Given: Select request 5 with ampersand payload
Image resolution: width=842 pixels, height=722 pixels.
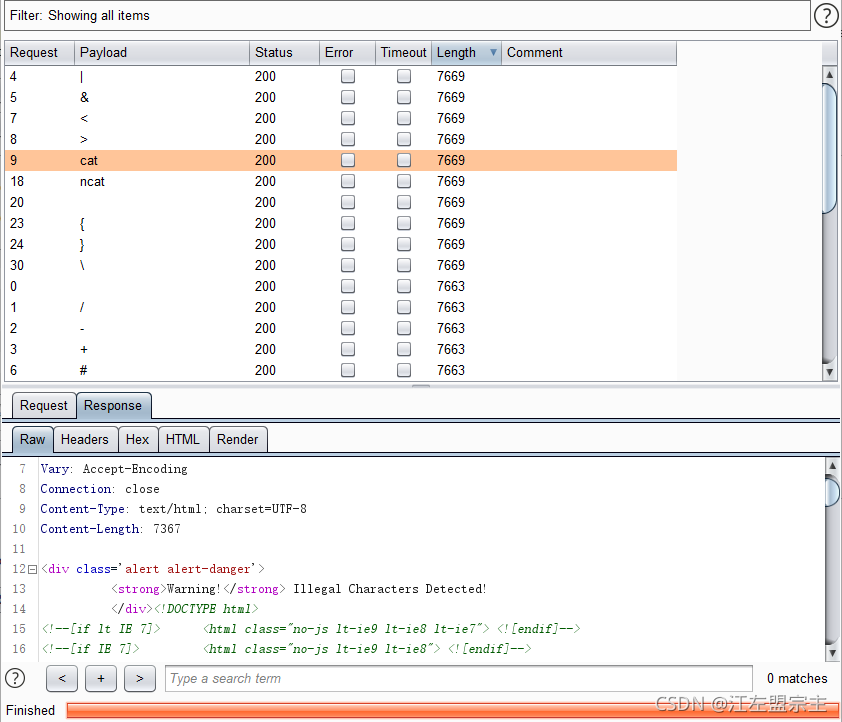Looking at the screenshot, I should pos(340,97).
